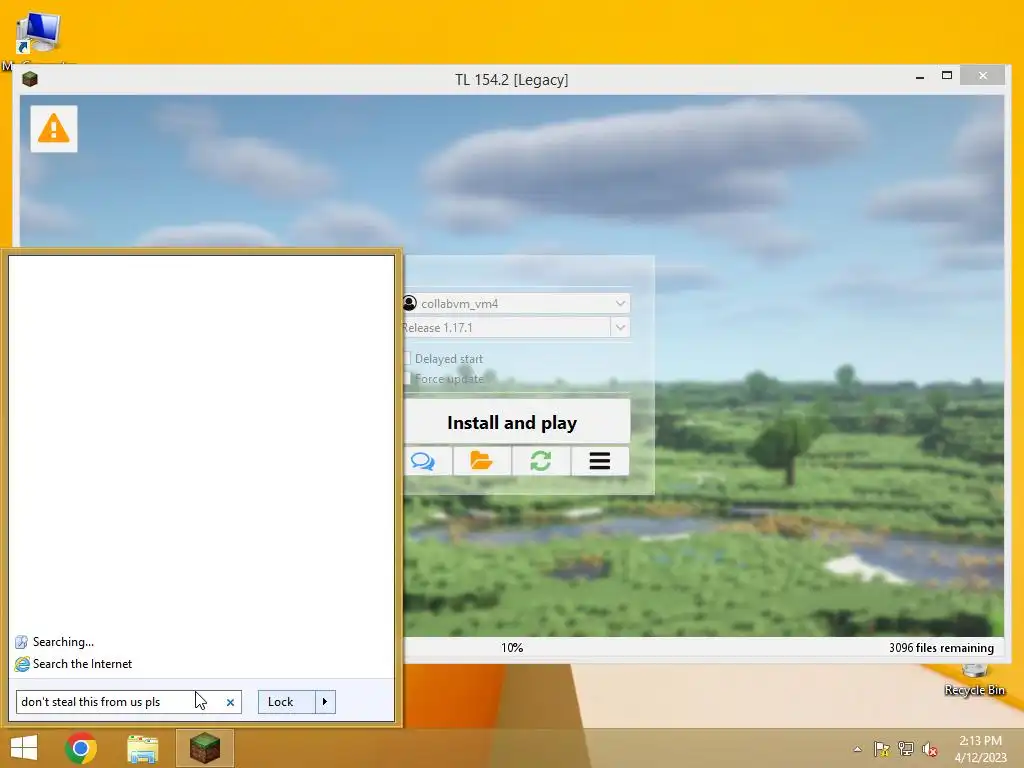Toggle the Force update checkbox
1024x768 pixels.
(x=406, y=378)
